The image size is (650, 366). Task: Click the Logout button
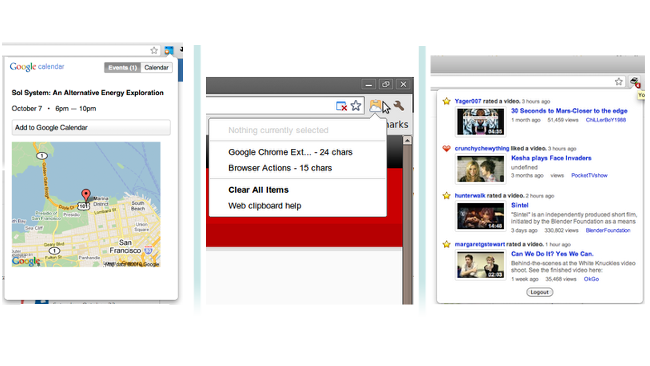click(x=539, y=292)
